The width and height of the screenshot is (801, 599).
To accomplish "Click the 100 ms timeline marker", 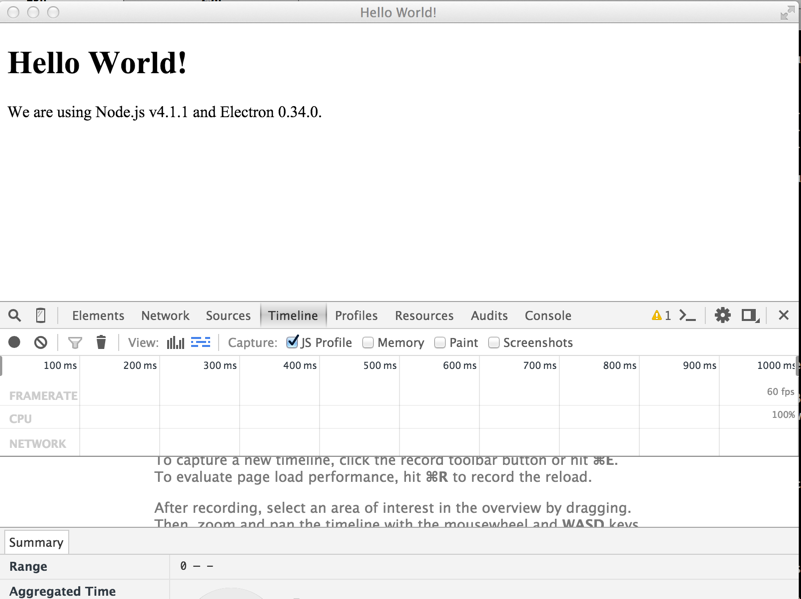I will click(x=60, y=366).
